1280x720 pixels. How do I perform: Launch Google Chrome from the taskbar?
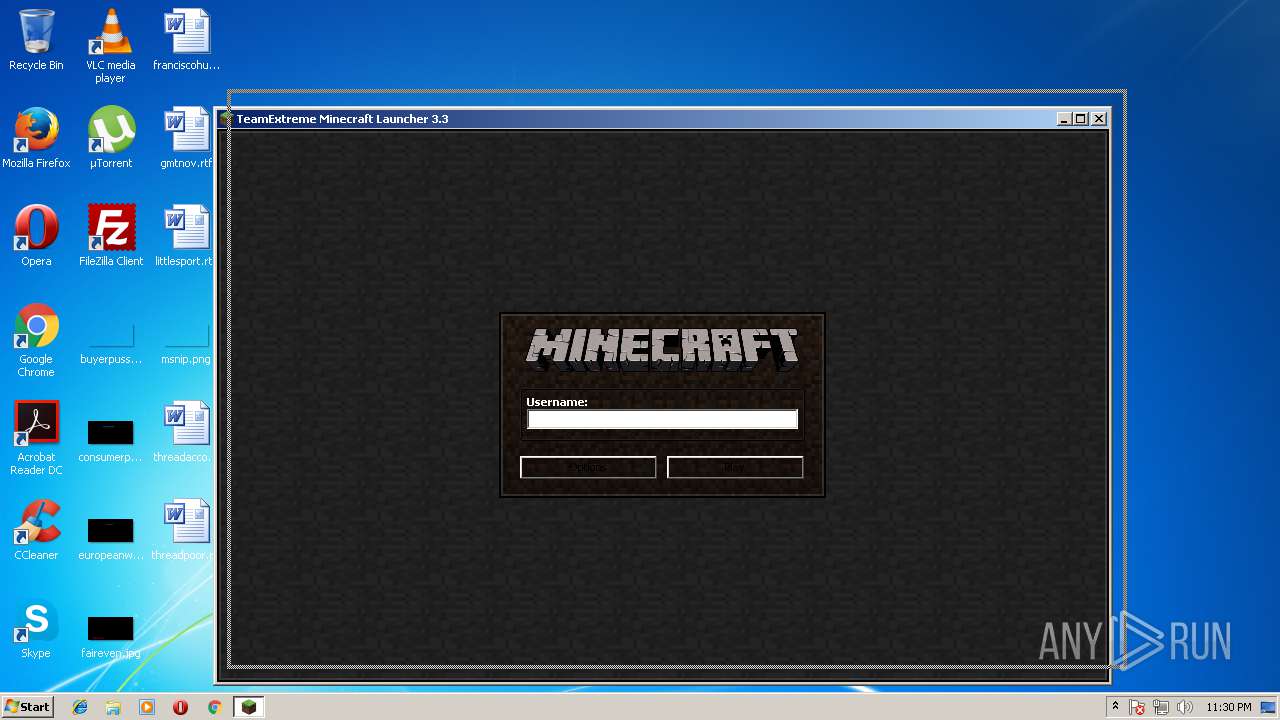tap(214, 707)
